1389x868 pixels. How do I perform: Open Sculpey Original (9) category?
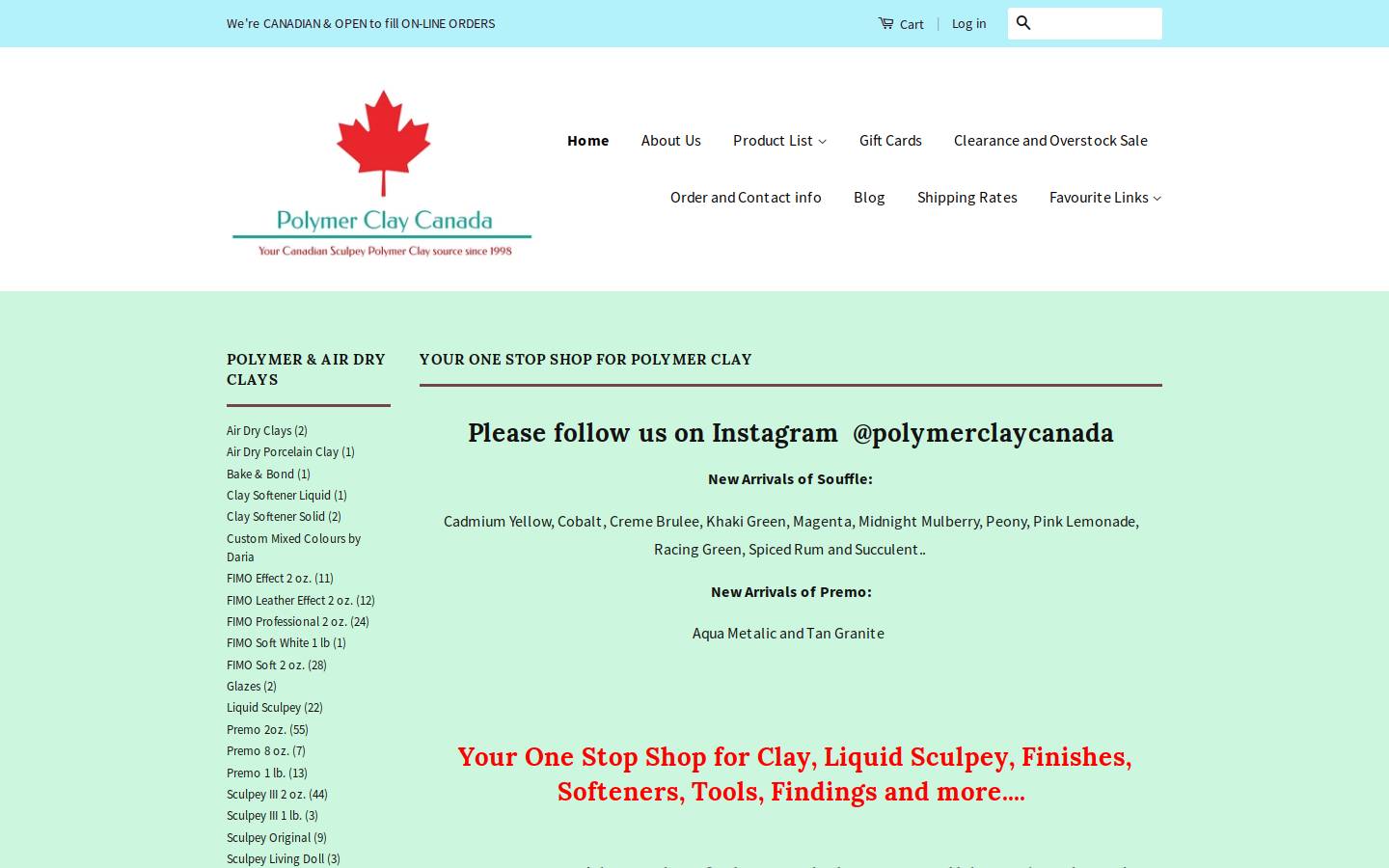[x=277, y=837]
